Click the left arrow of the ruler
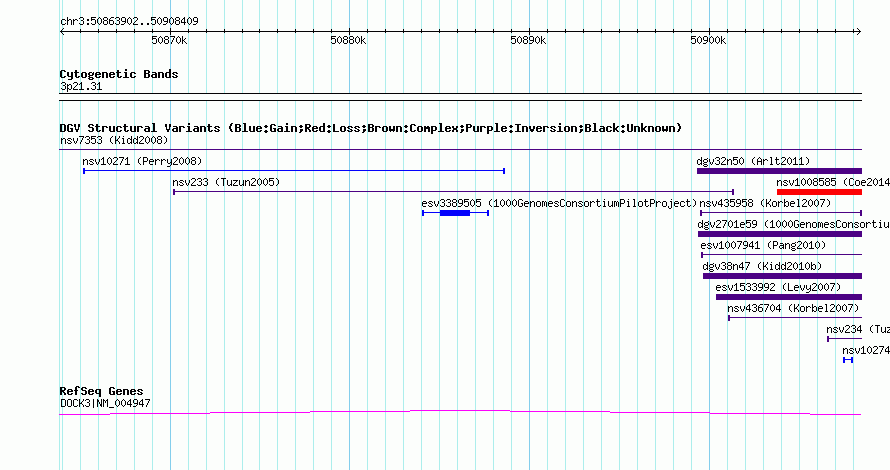 coord(62,32)
